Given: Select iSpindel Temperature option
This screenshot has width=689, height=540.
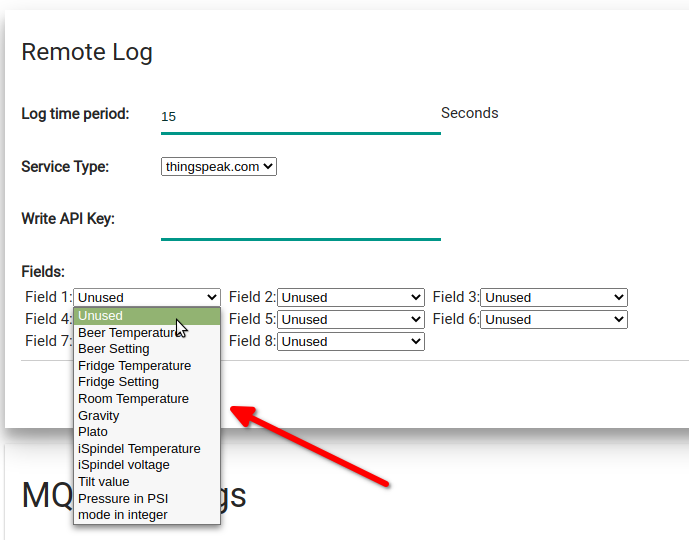Looking at the screenshot, I should coord(147,449).
